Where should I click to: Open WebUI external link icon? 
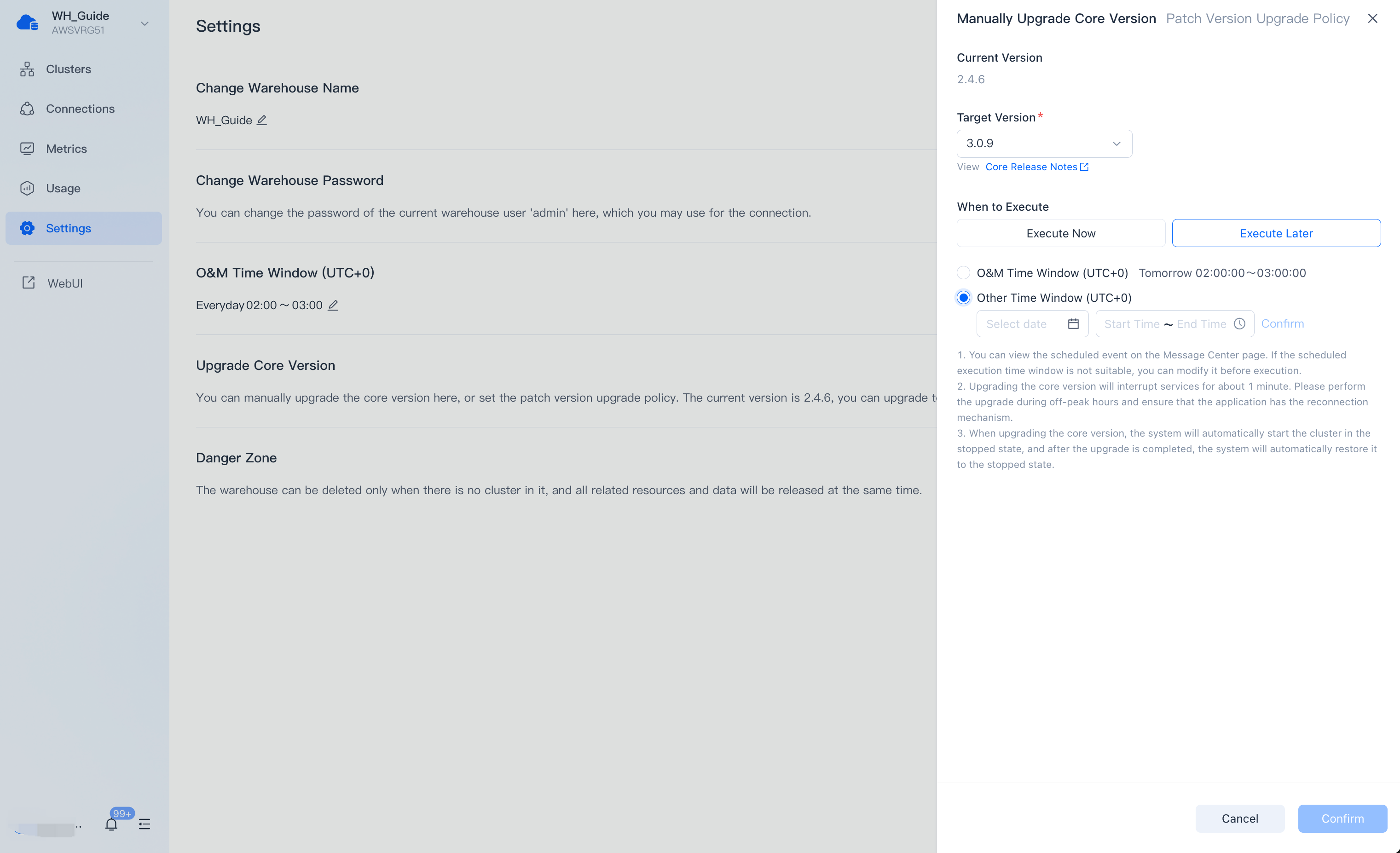coord(29,283)
